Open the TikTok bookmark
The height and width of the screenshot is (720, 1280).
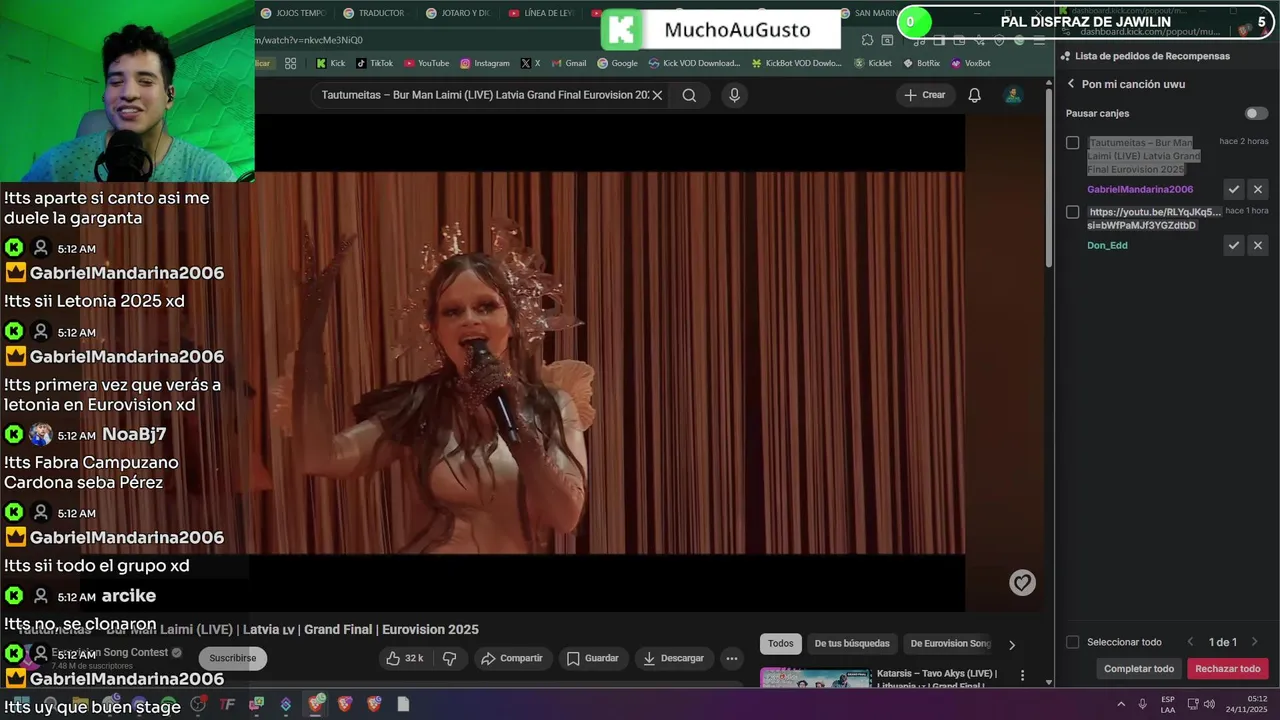[x=374, y=63]
